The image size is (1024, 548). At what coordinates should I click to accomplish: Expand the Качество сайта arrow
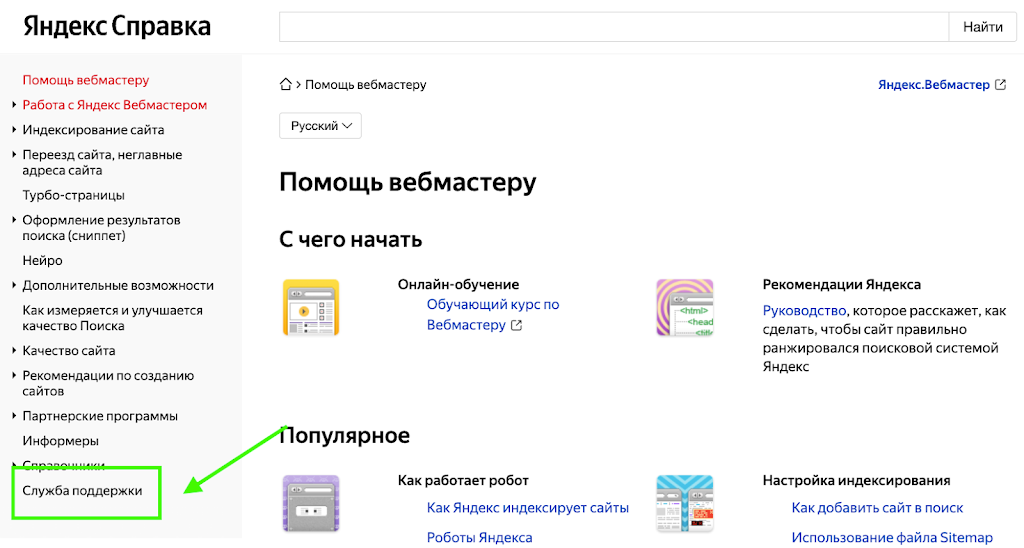14,351
